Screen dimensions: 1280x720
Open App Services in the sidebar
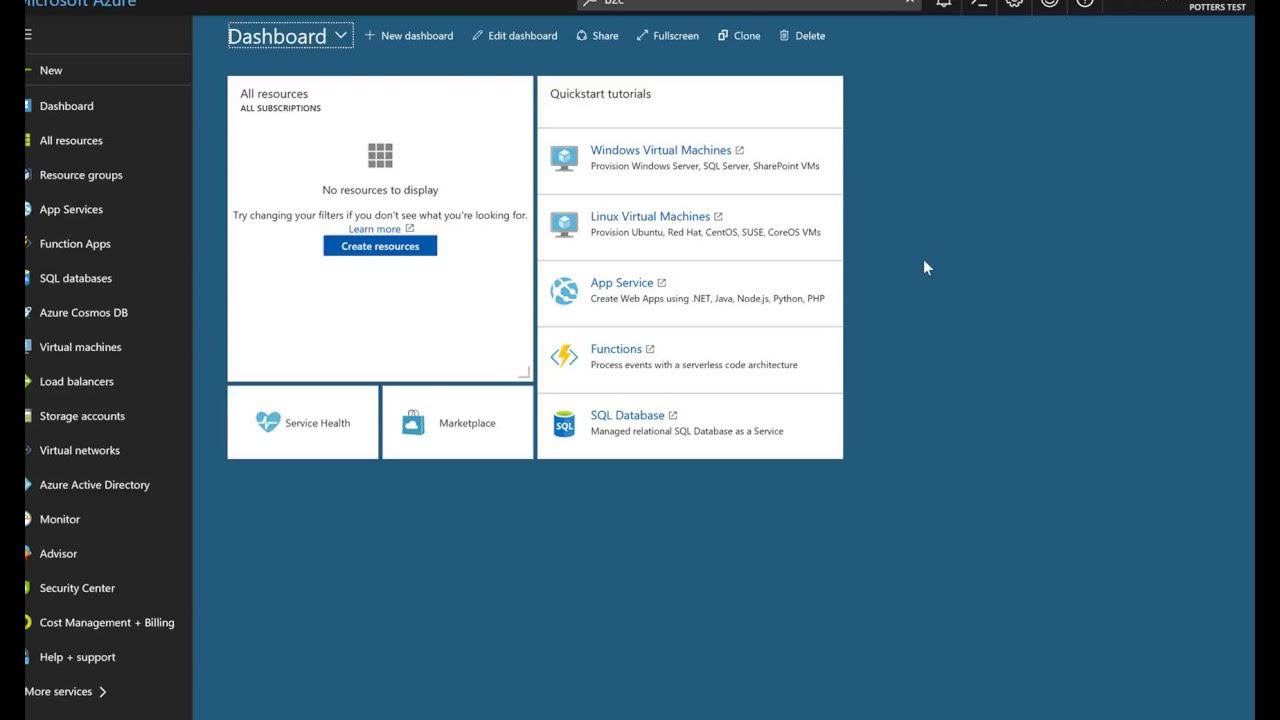tap(108, 210)
